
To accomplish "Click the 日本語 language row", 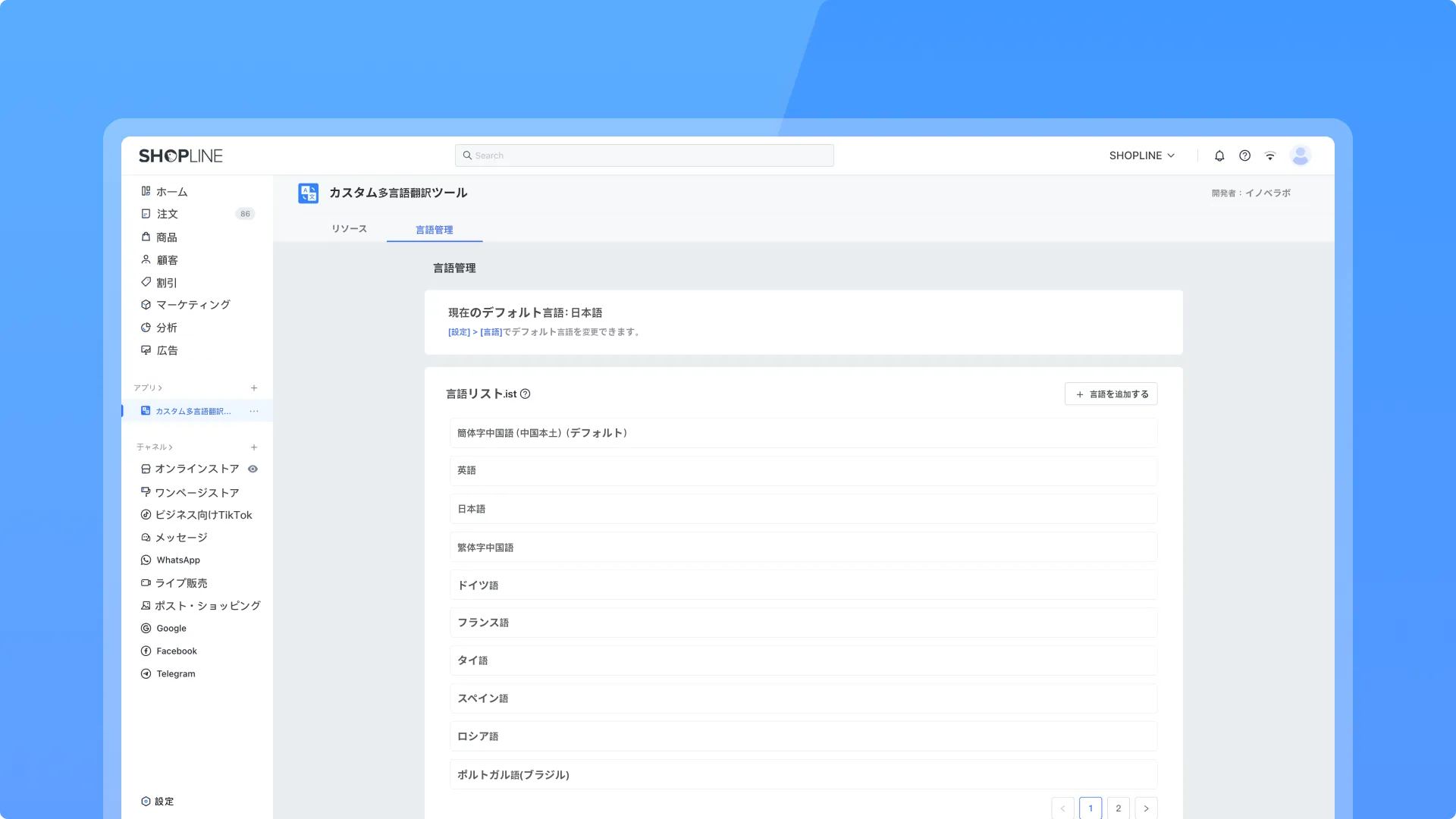I will (x=804, y=509).
